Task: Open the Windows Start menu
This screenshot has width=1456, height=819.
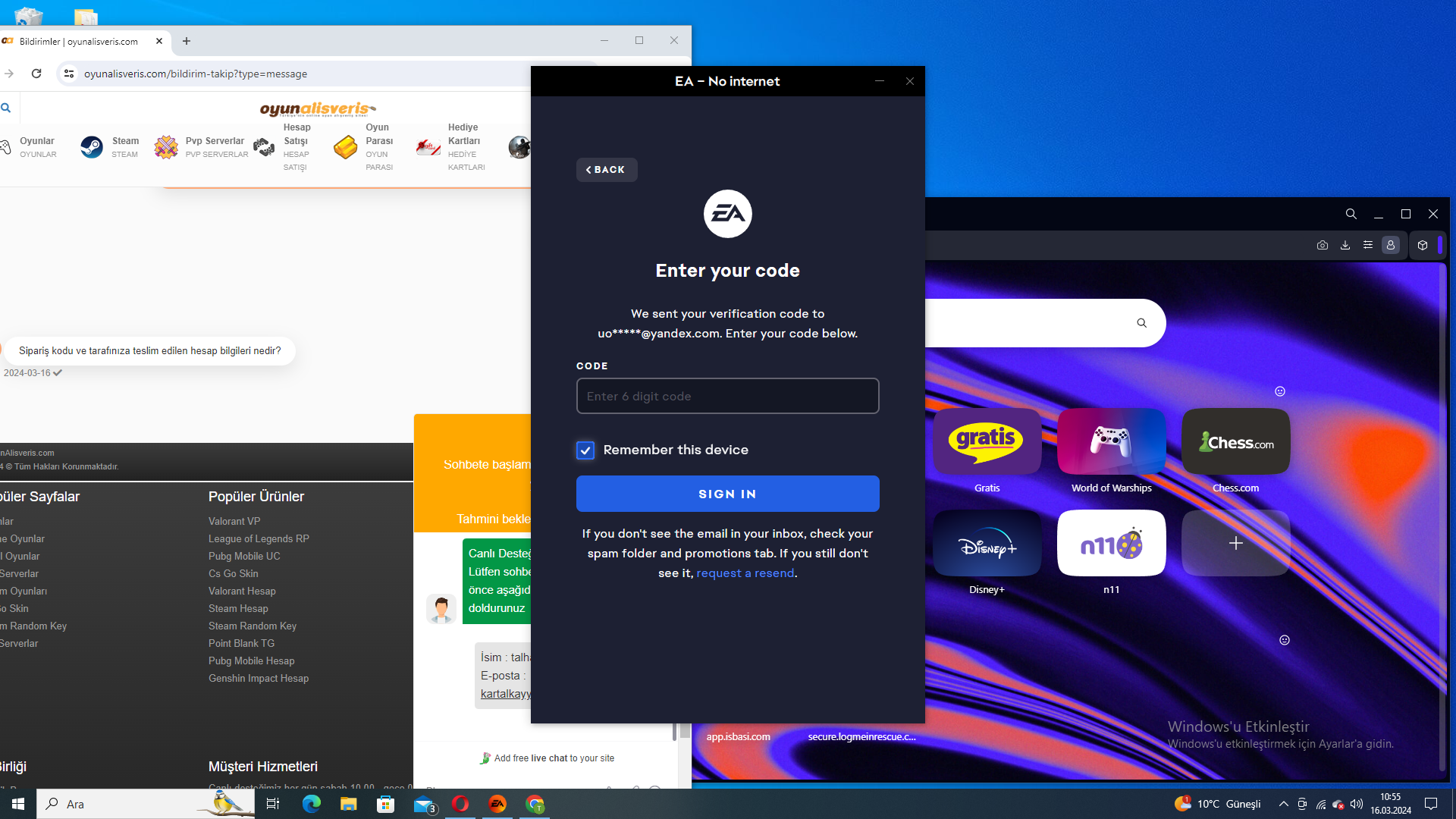Action: [x=18, y=804]
